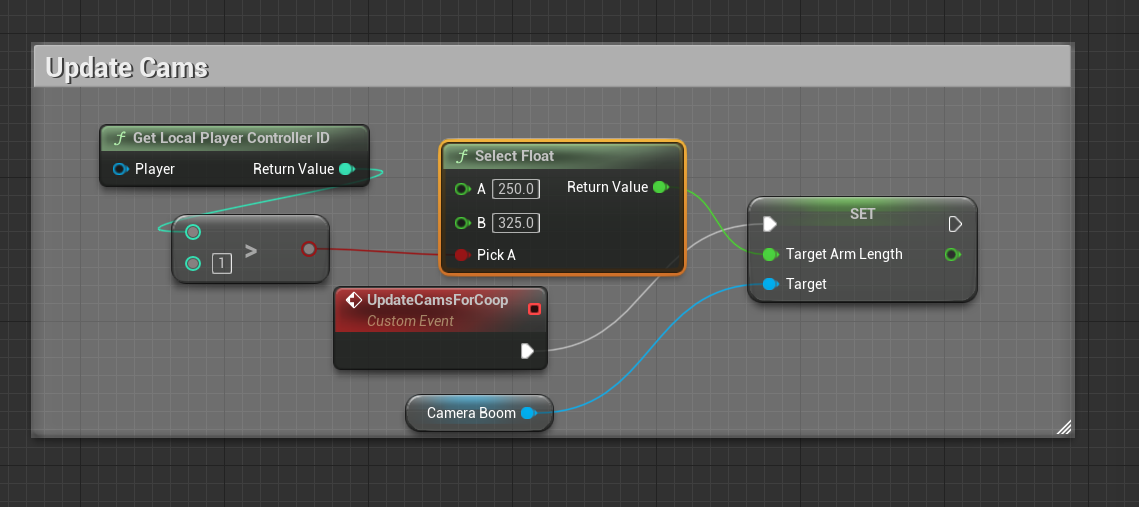Click the Target input pin on SET
1139x507 pixels.
click(771, 284)
